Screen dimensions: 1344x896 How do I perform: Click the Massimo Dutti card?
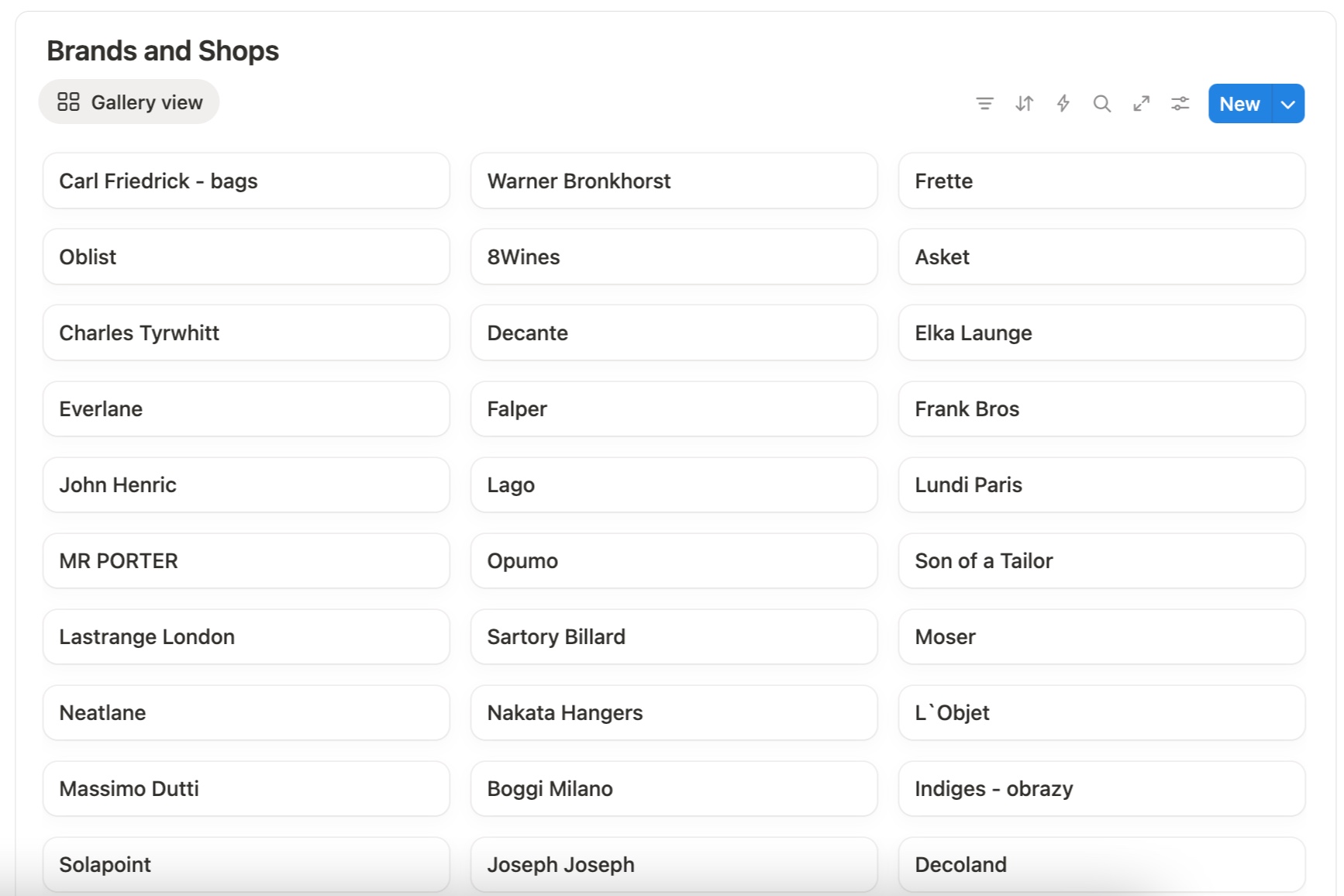(x=246, y=788)
